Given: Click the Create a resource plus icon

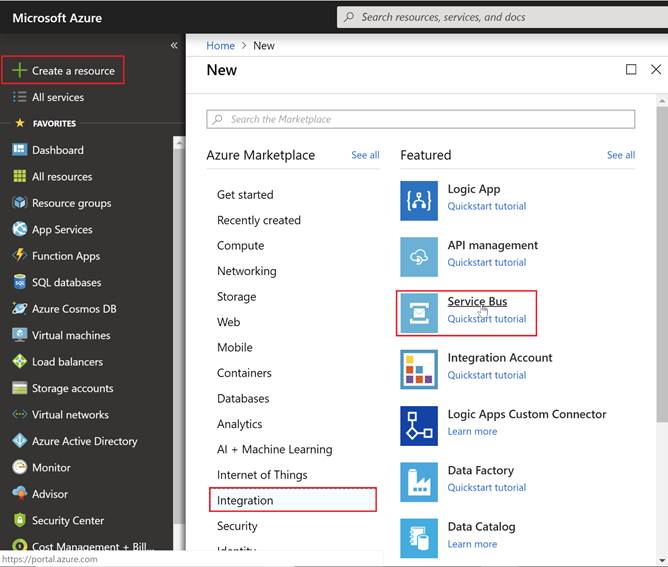Looking at the screenshot, I should (x=19, y=70).
